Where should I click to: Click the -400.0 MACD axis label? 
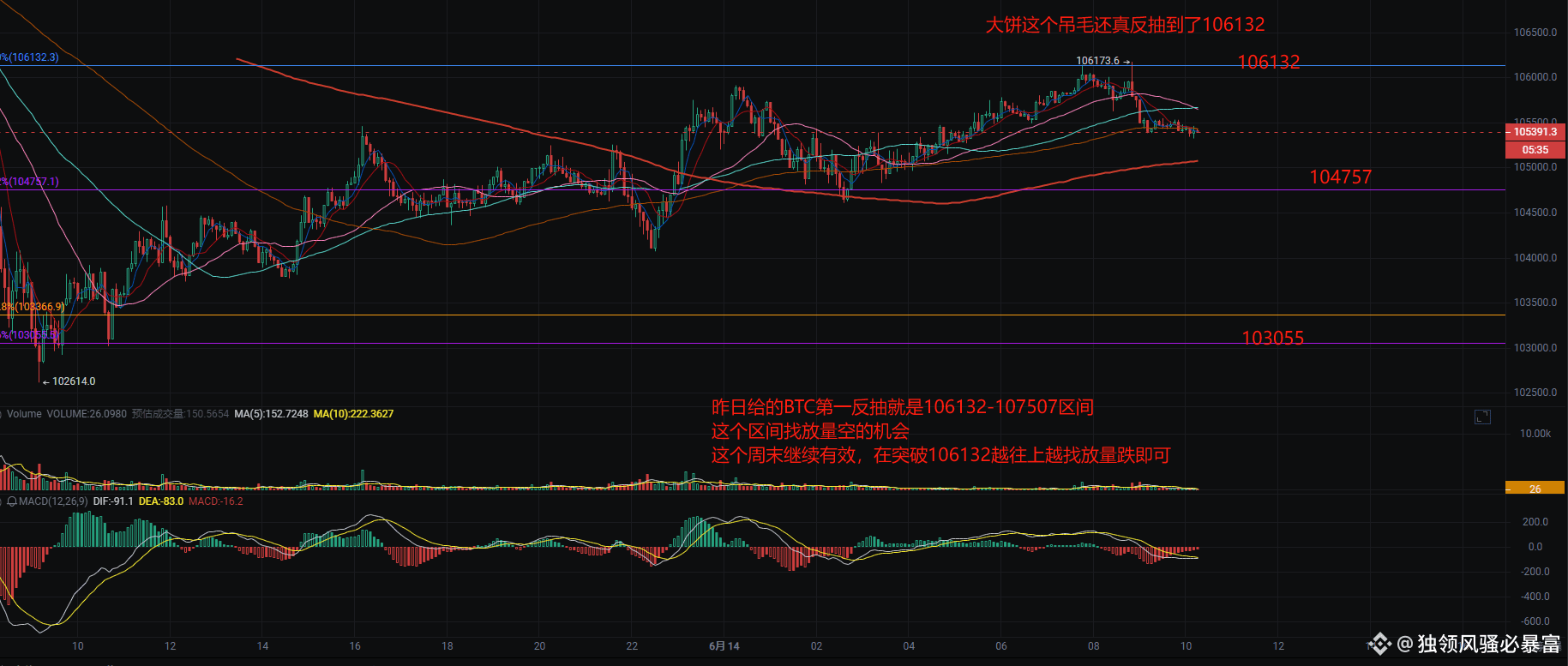click(1534, 597)
